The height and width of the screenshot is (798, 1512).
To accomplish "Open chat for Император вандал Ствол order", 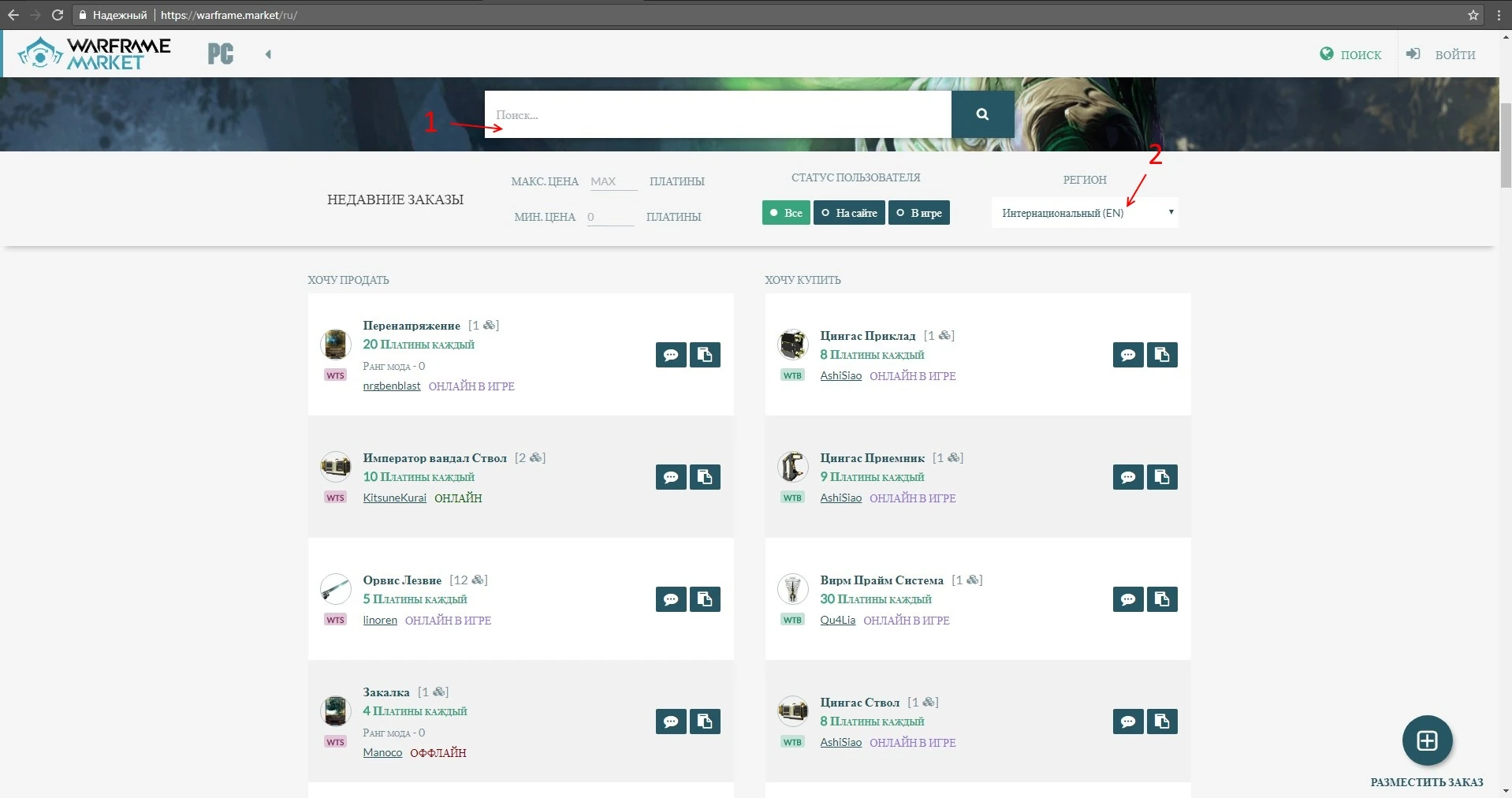I will [x=671, y=477].
